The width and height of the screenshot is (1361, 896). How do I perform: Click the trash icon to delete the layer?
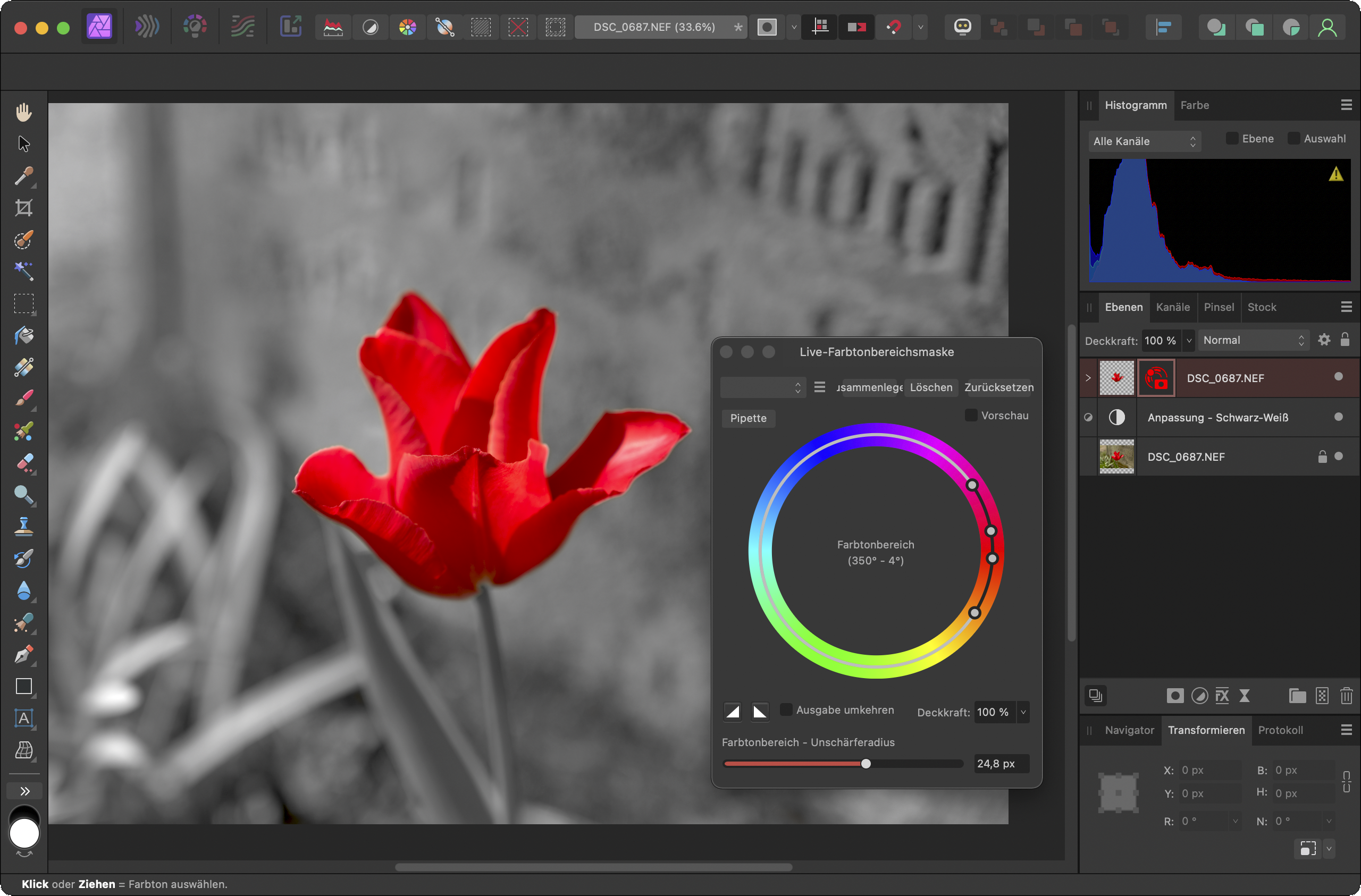coord(1346,696)
